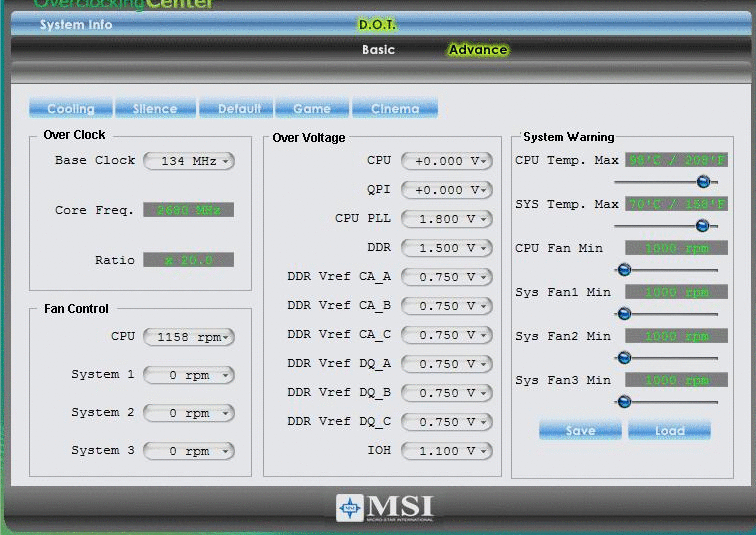This screenshot has width=756, height=535.
Task: Click the Sys Fan3 Min rpm display
Action: point(676,380)
